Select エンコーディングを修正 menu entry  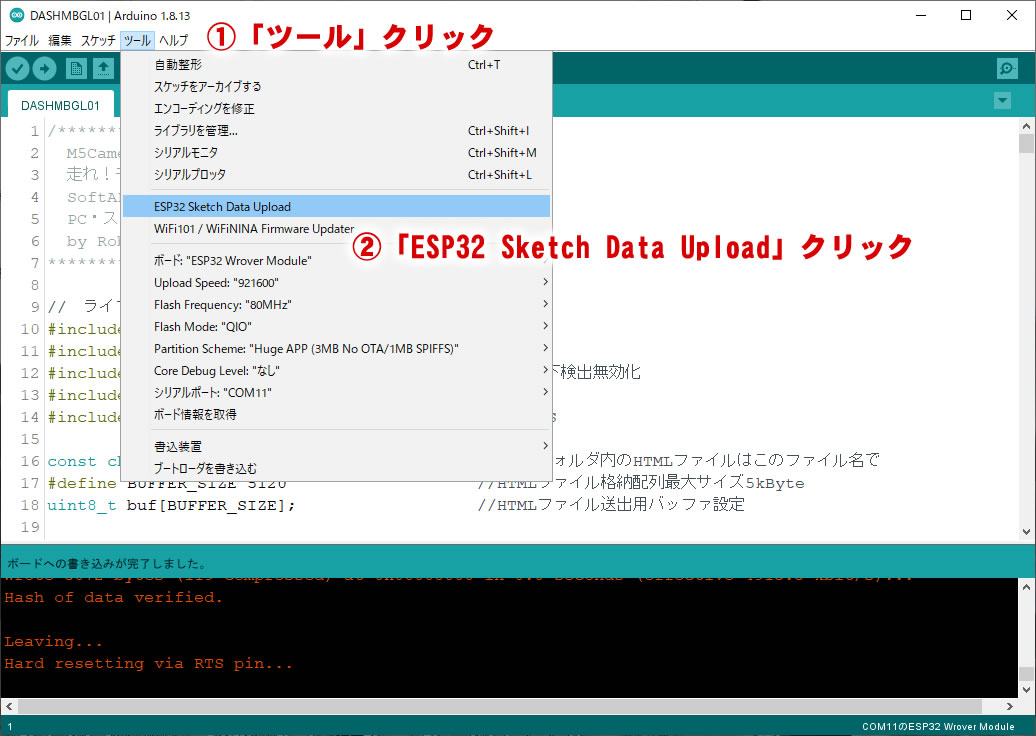[336, 108]
